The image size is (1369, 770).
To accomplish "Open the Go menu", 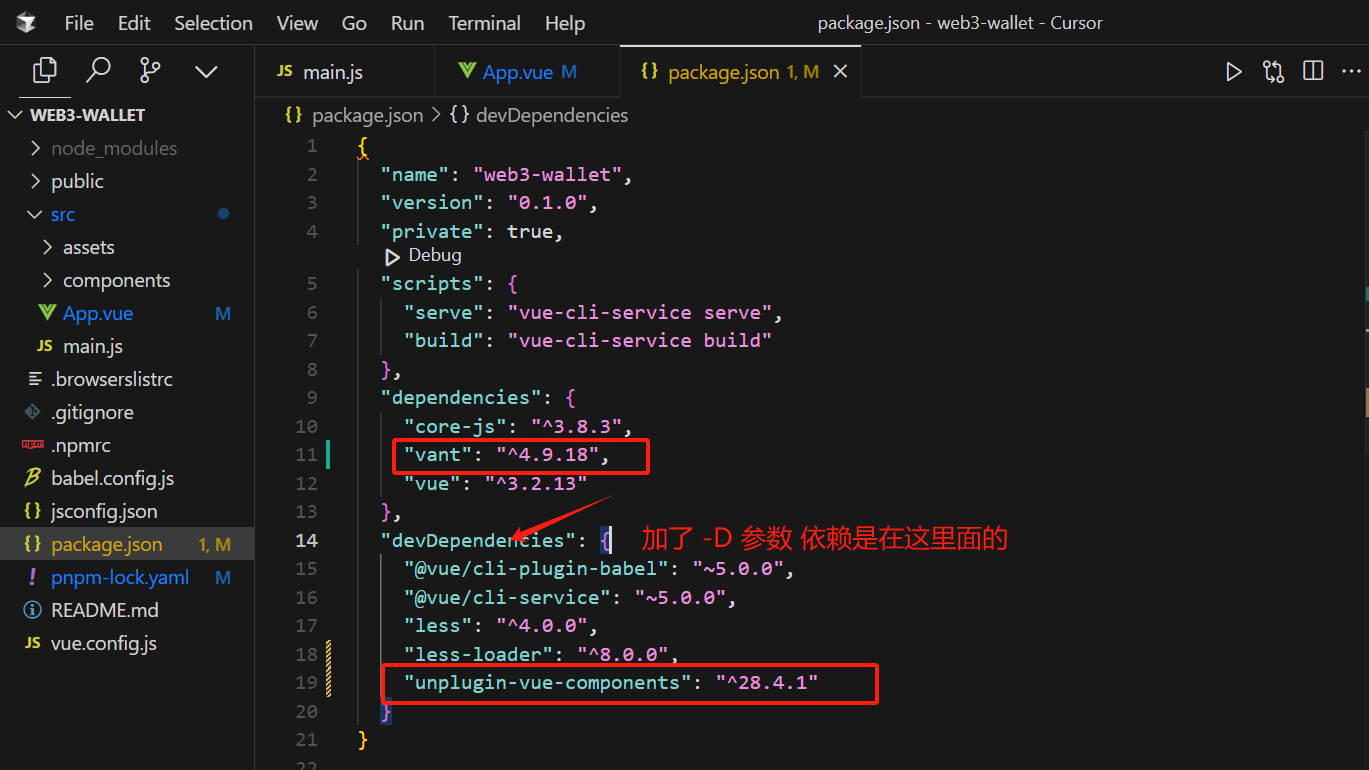I will pos(354,23).
